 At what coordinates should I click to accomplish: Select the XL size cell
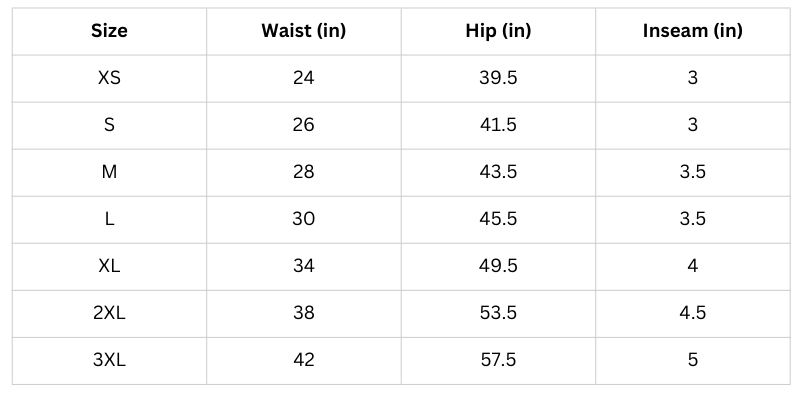pos(109,266)
